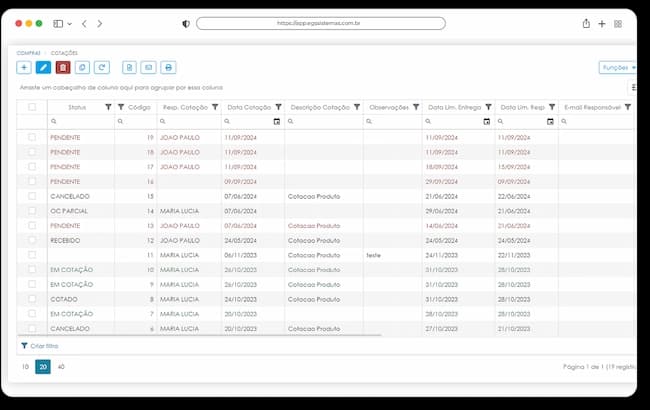Expand the Funções dropdown
Screen dimensions: 650x410
pyautogui.click(x=618, y=67)
